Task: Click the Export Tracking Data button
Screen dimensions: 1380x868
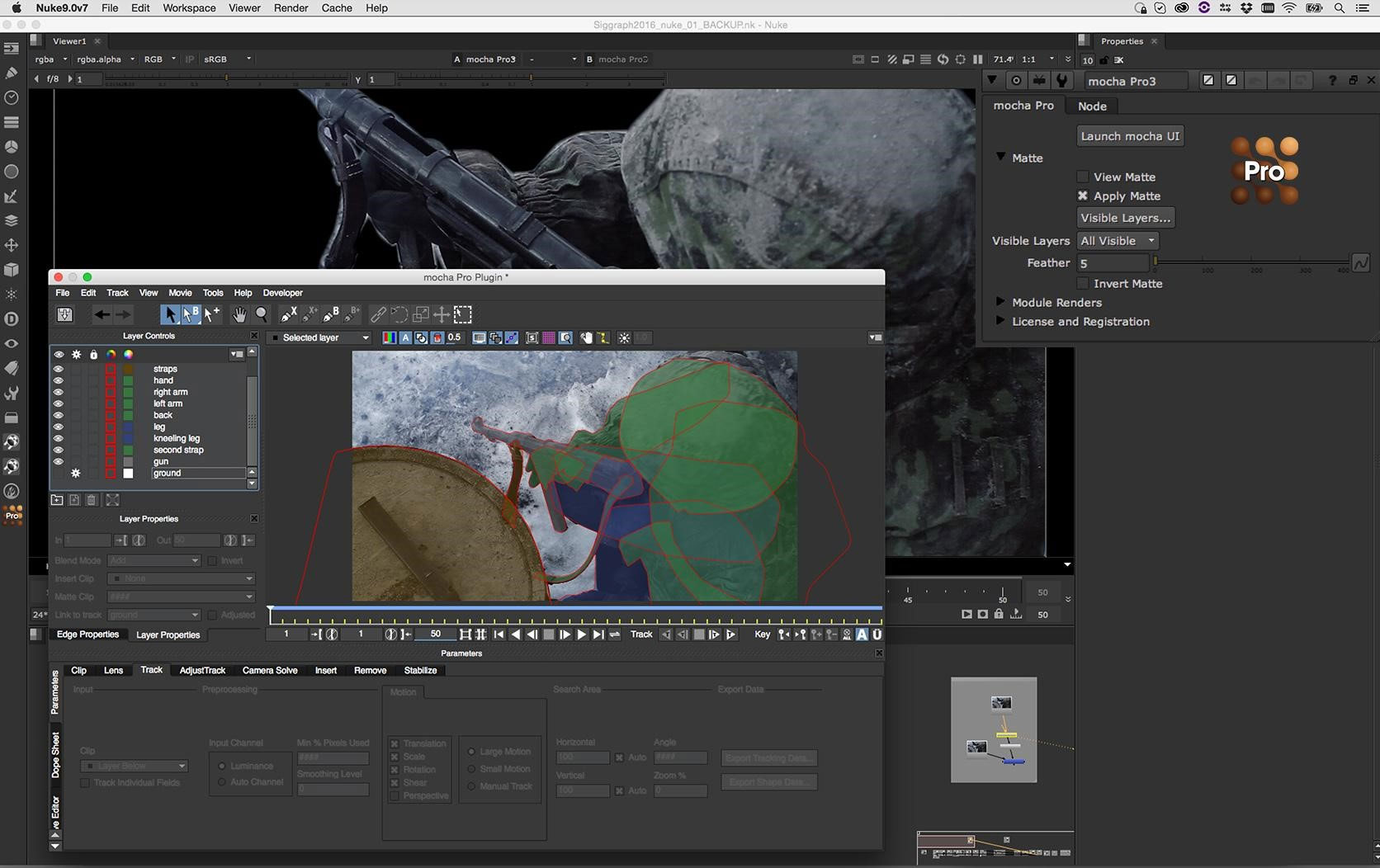Action: [768, 758]
